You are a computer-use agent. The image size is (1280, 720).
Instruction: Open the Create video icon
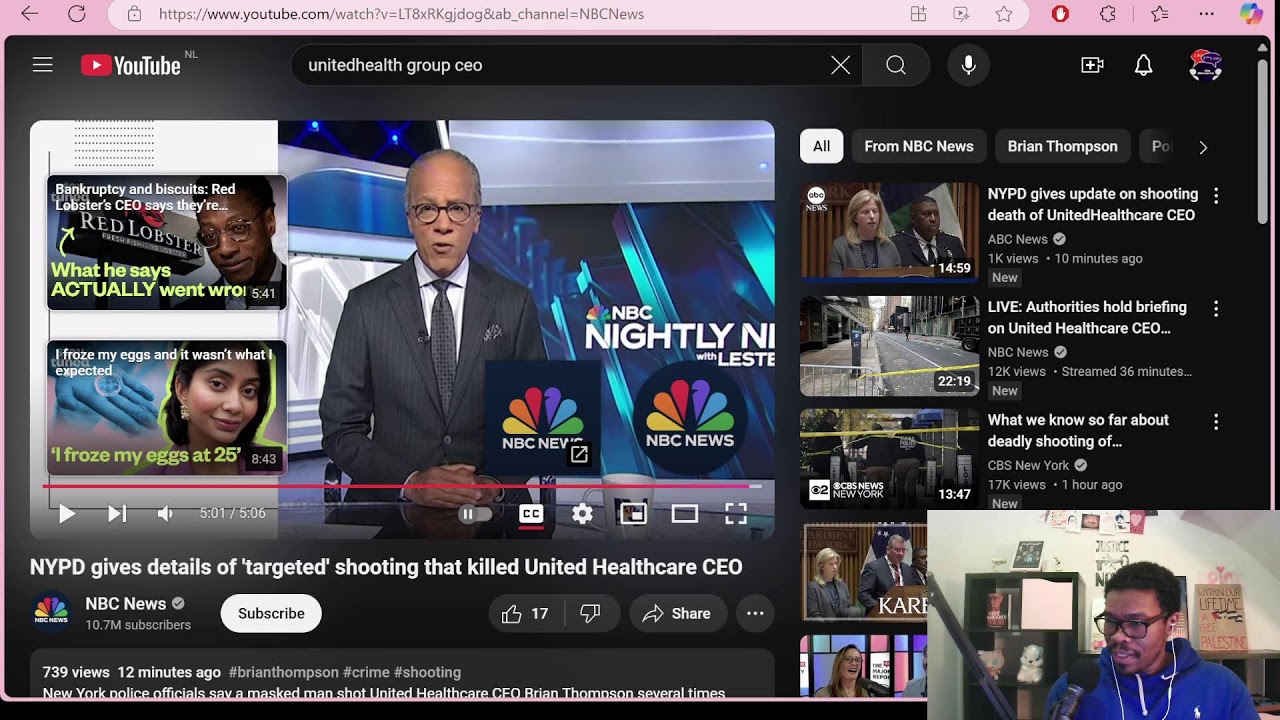(x=1092, y=65)
